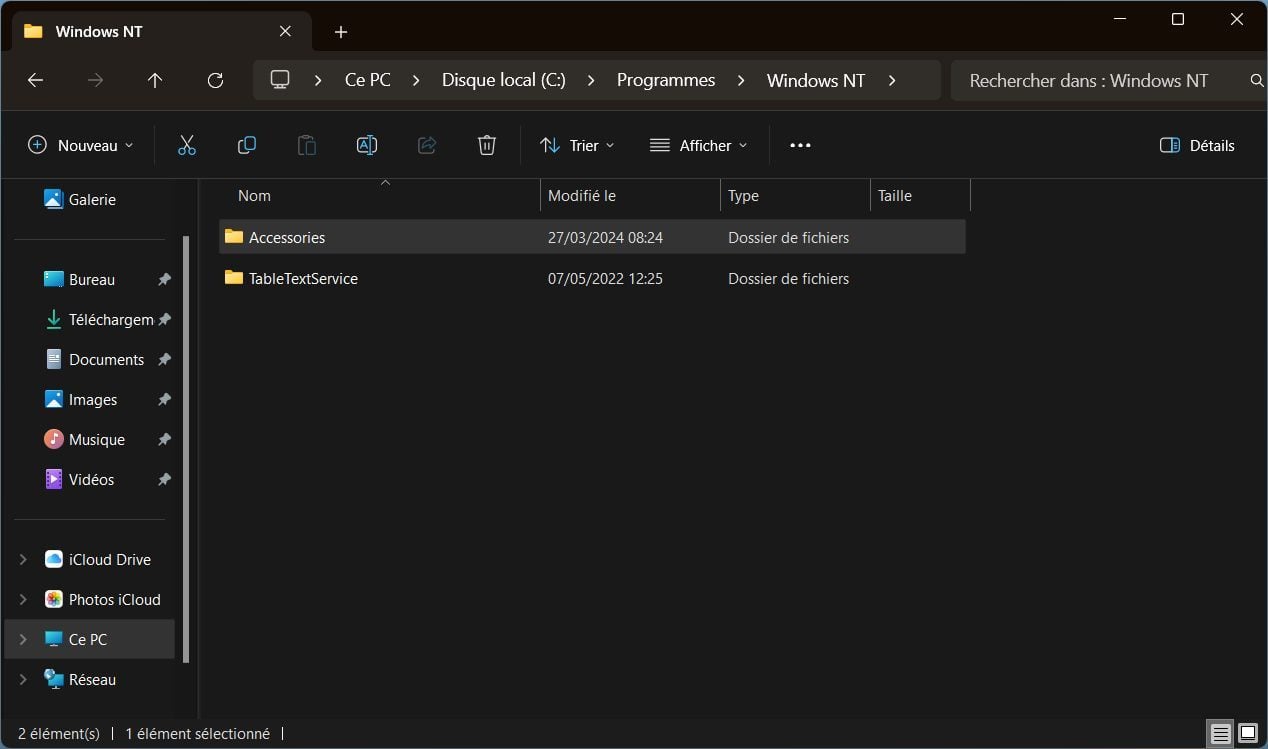Screen dimensions: 1268x749
Task: Click the pin icon beside Documents
Action: (164, 360)
